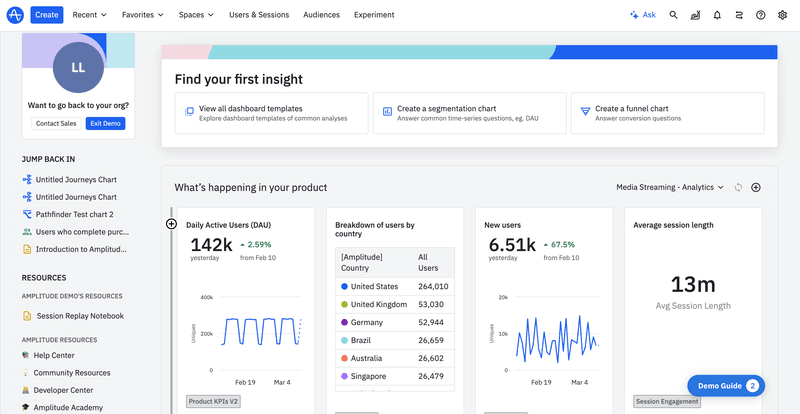Go to Users & Sessions tab
800x414 pixels.
click(259, 15)
